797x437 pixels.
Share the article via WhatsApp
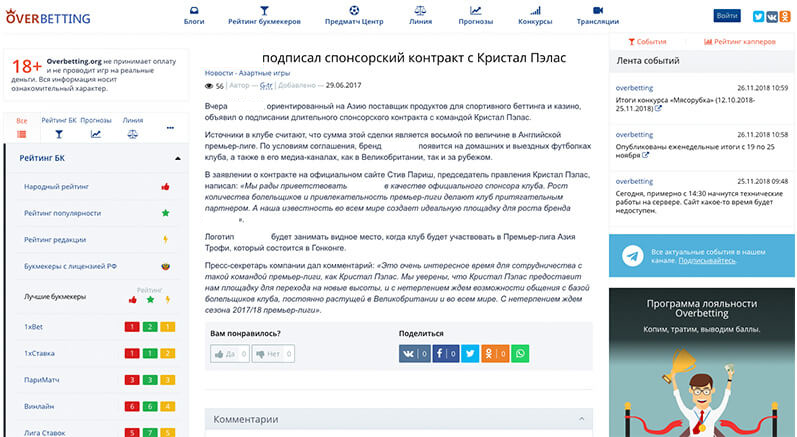520,354
